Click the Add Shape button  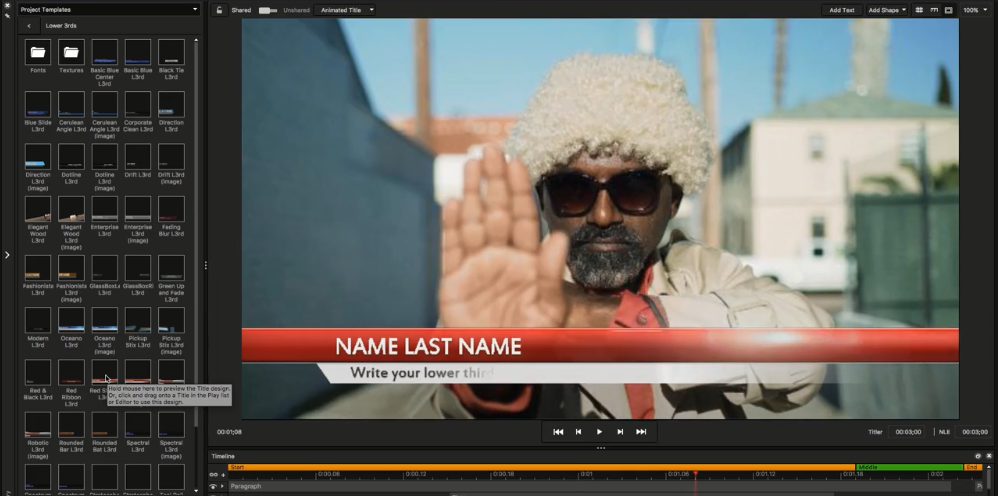(887, 10)
